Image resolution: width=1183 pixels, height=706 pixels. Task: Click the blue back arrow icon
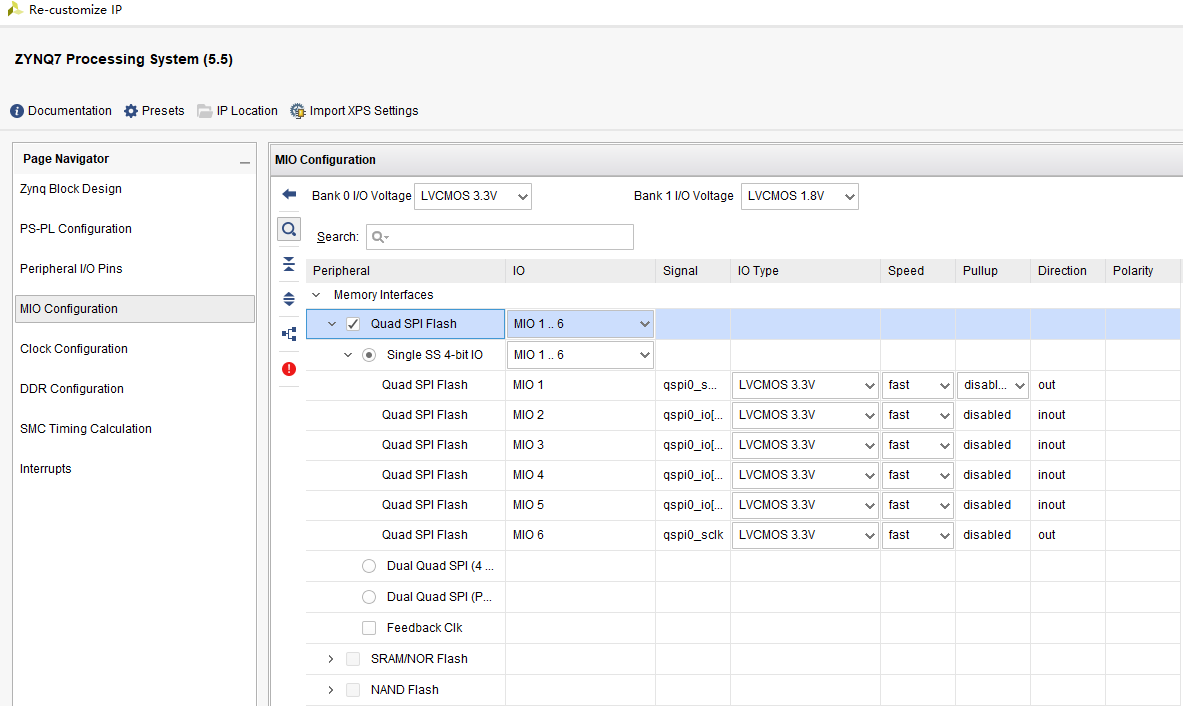(289, 195)
